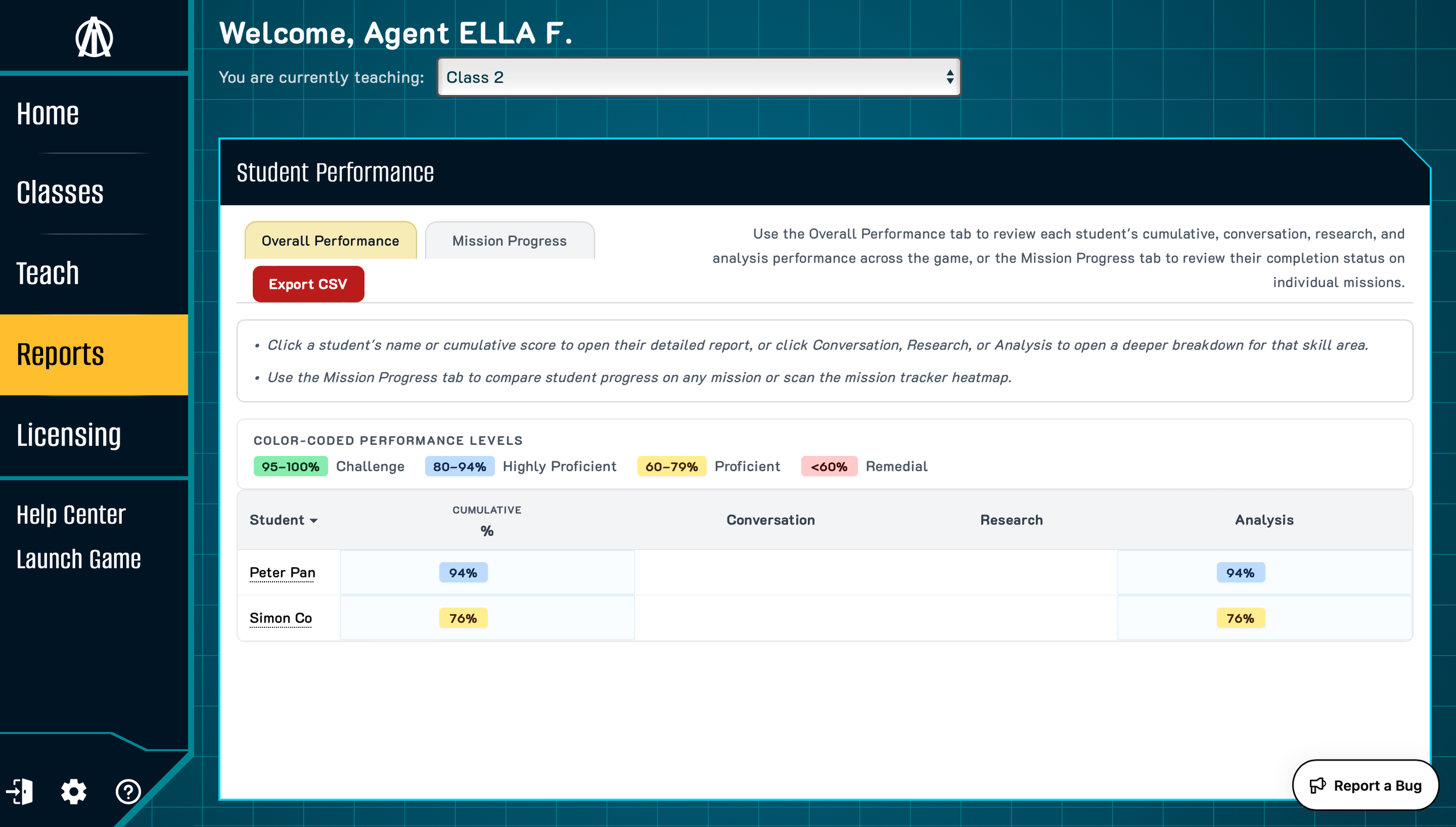The image size is (1456, 827).
Task: Click yellow 60–79% Proficient legend badge
Action: point(672,466)
